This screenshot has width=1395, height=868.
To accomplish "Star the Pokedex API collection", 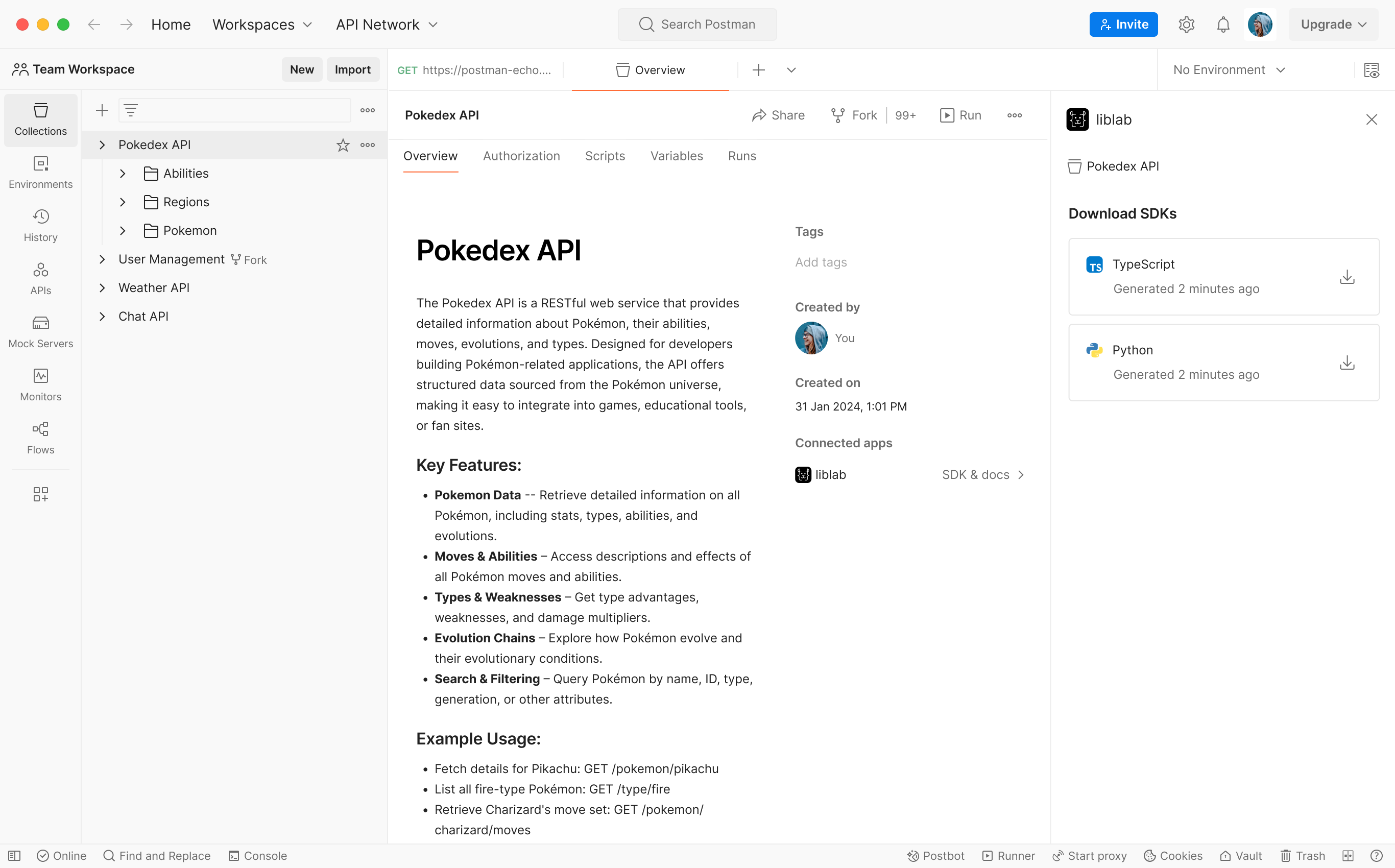I will point(343,144).
